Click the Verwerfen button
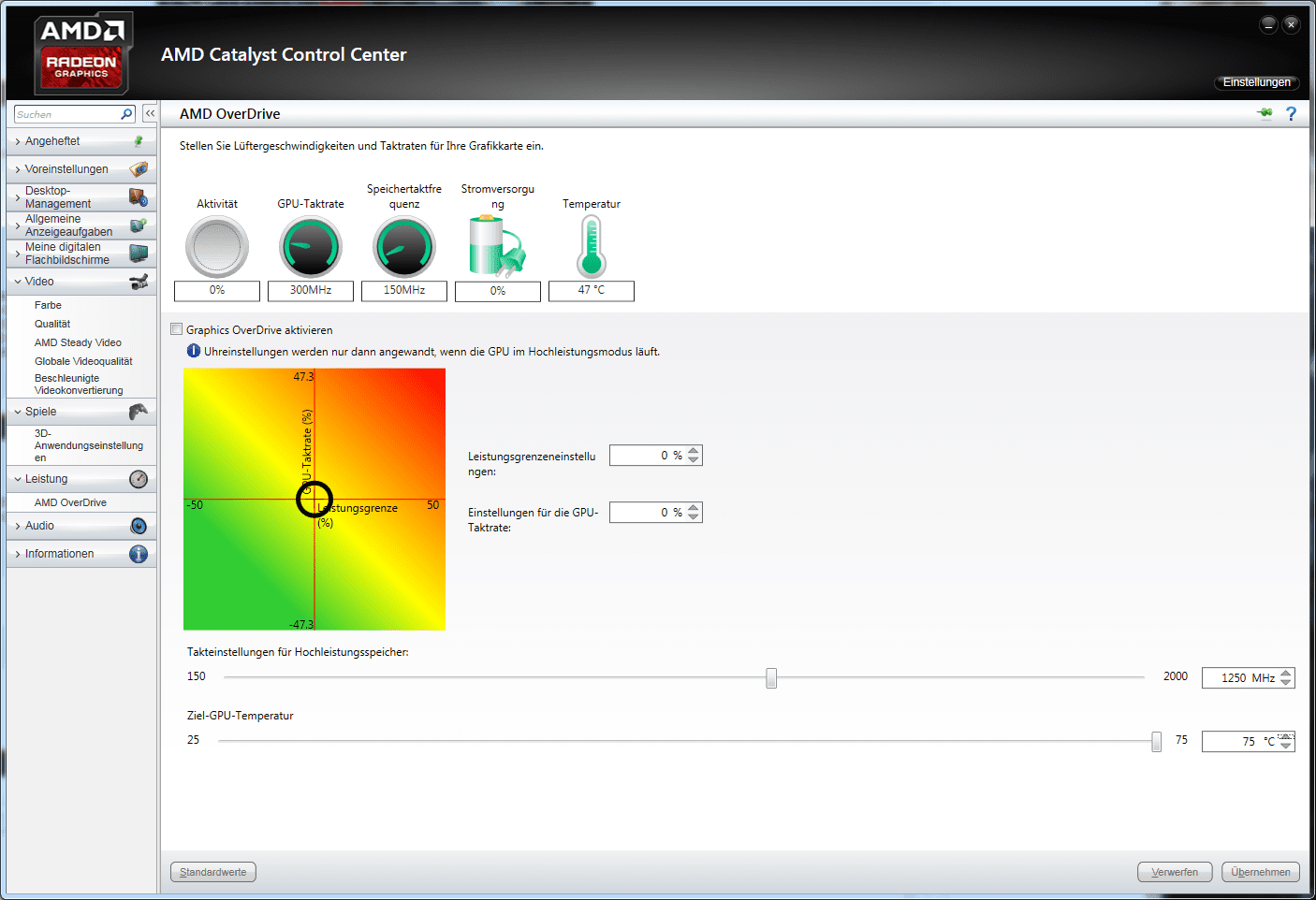The width and height of the screenshot is (1316, 900). 1175,872
